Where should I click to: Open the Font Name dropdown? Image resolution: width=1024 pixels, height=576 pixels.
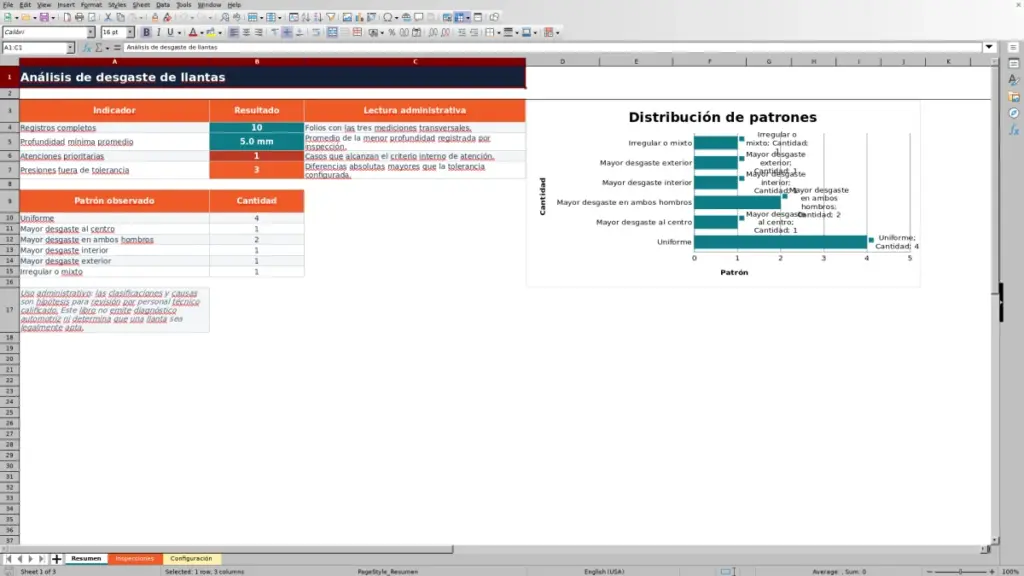click(91, 33)
